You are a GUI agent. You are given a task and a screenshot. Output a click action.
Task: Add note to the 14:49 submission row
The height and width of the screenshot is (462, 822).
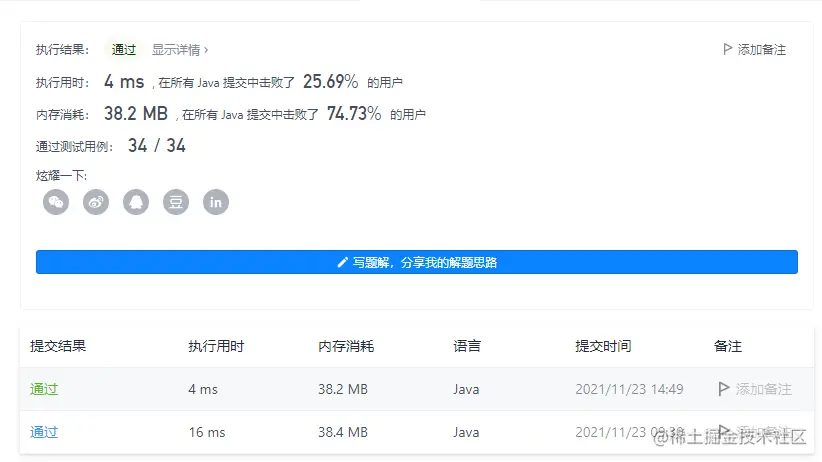tap(755, 389)
